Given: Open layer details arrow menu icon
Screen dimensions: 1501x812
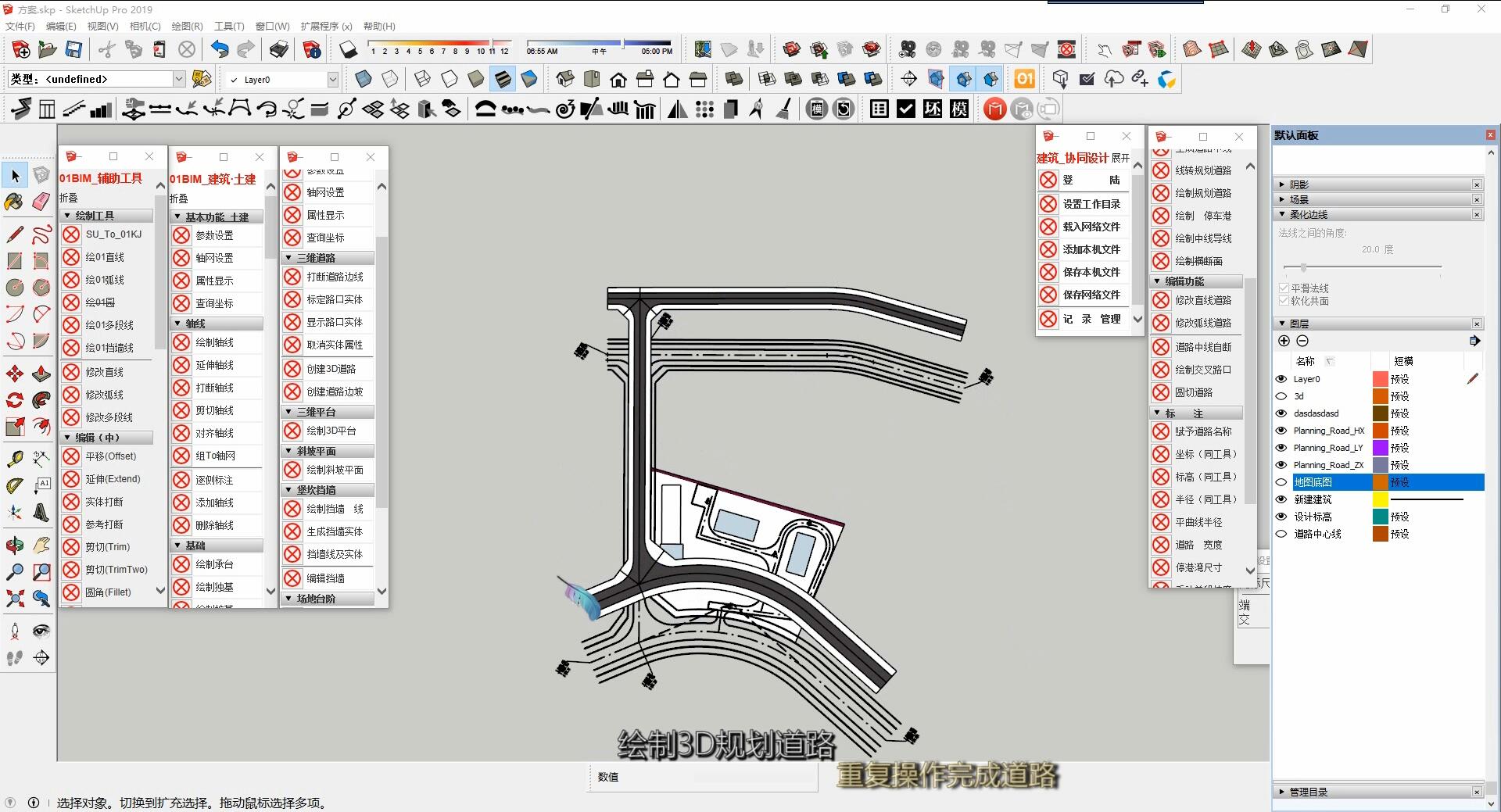Looking at the screenshot, I should coord(1474,341).
